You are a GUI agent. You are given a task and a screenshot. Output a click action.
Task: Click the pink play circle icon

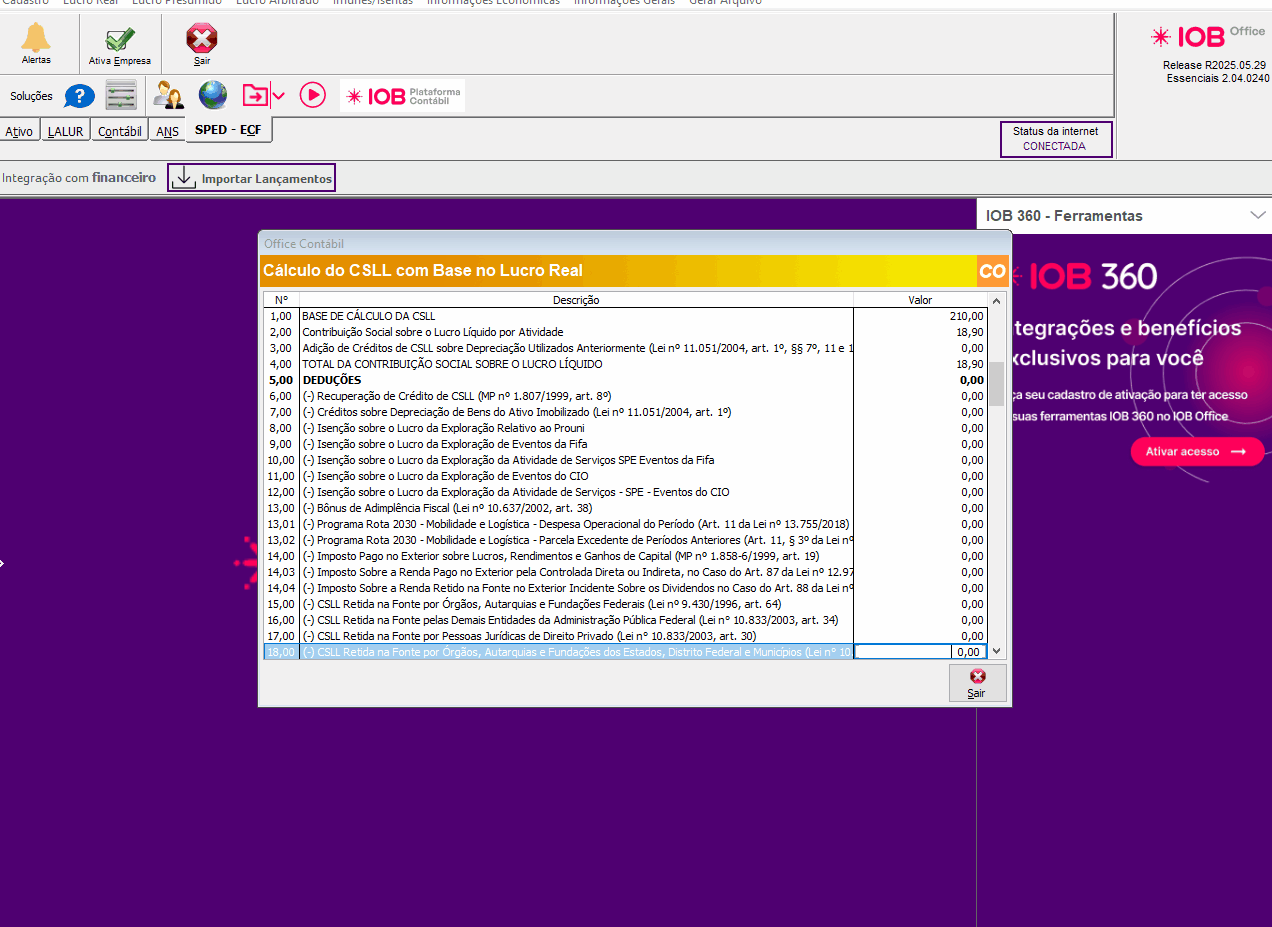[x=312, y=96]
